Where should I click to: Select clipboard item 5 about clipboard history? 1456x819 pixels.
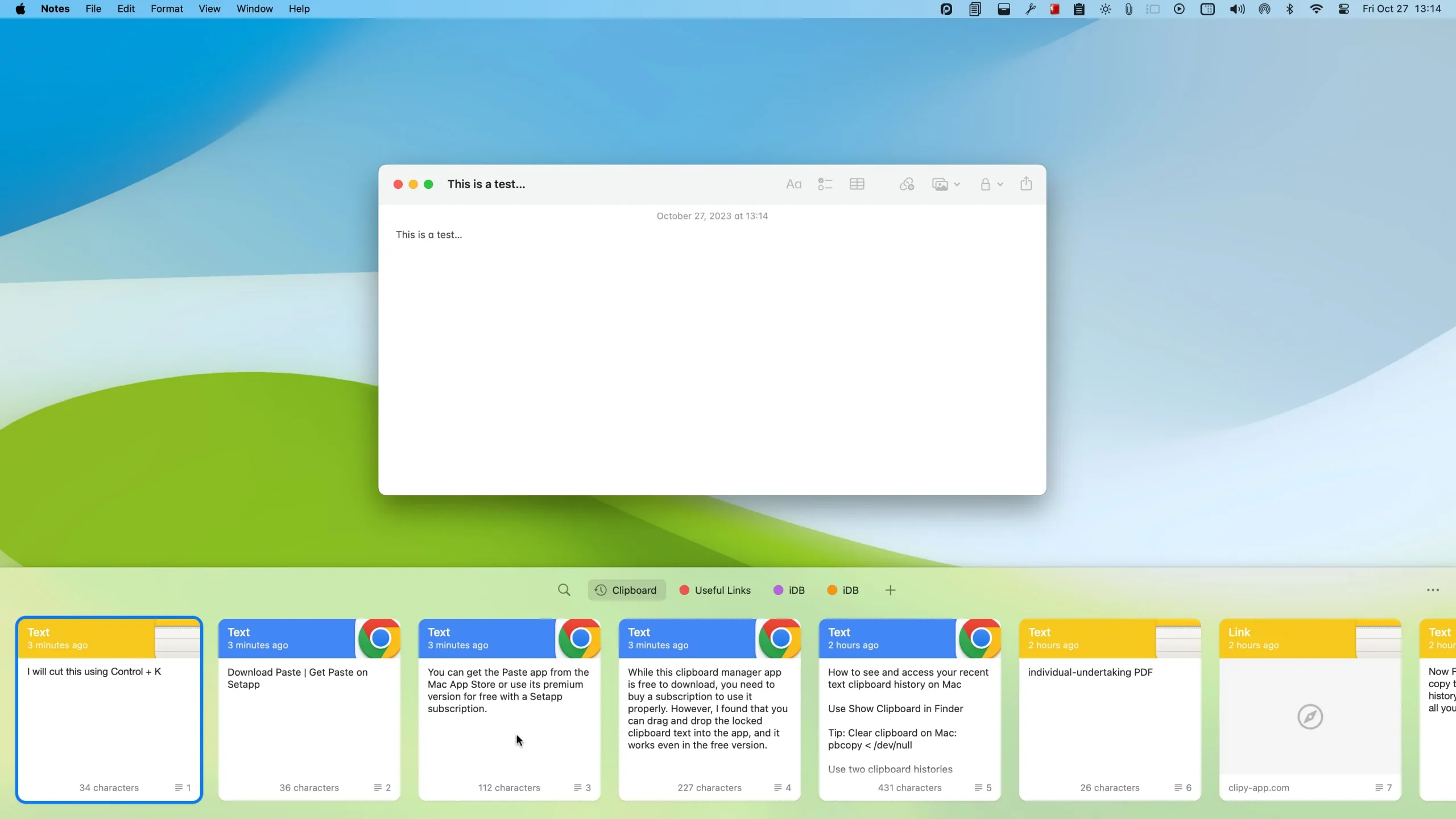click(909, 708)
